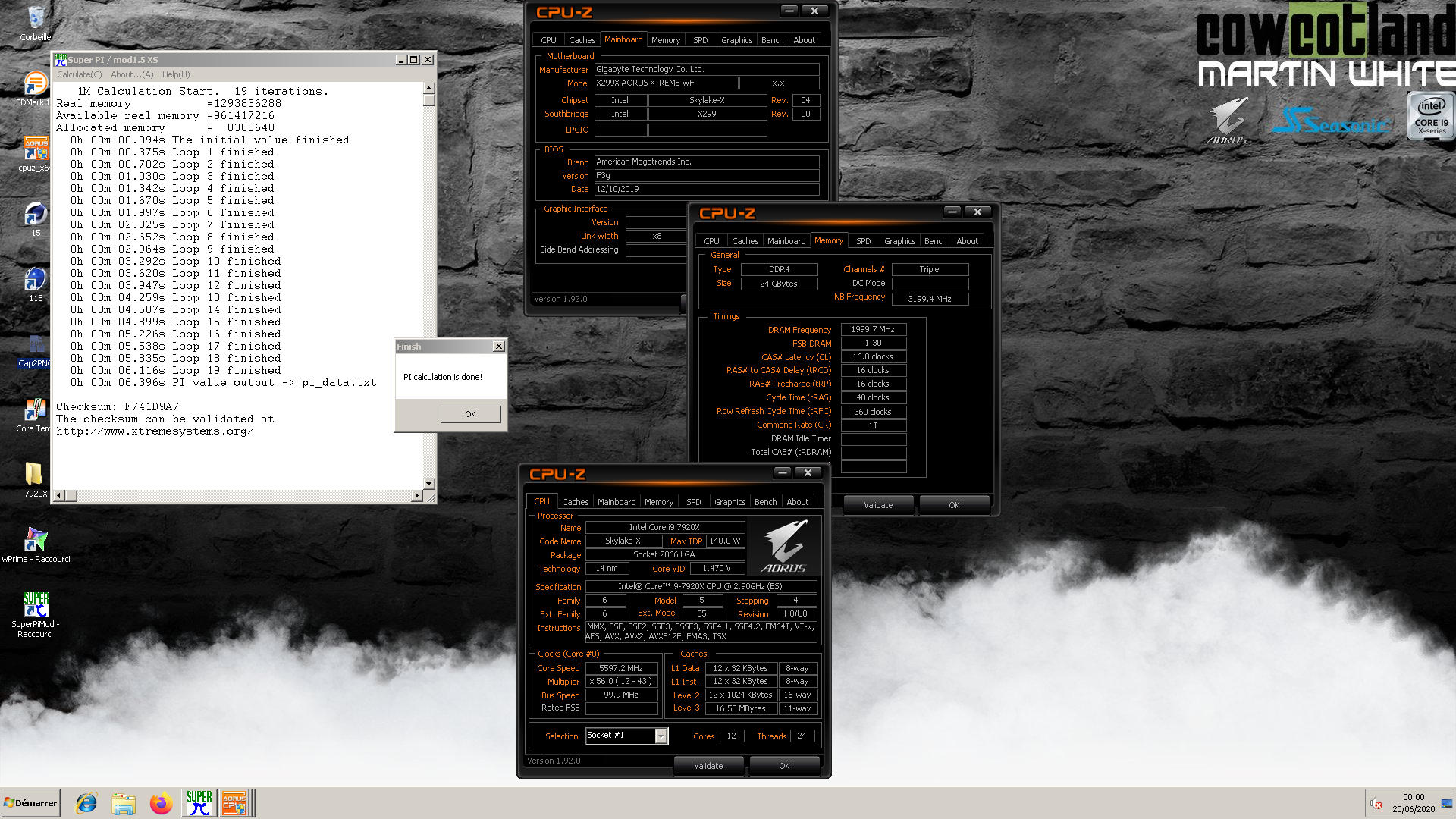Open the Calculate(C) menu in Super PI
Viewport: 1456px width, 819px height.
coord(80,74)
